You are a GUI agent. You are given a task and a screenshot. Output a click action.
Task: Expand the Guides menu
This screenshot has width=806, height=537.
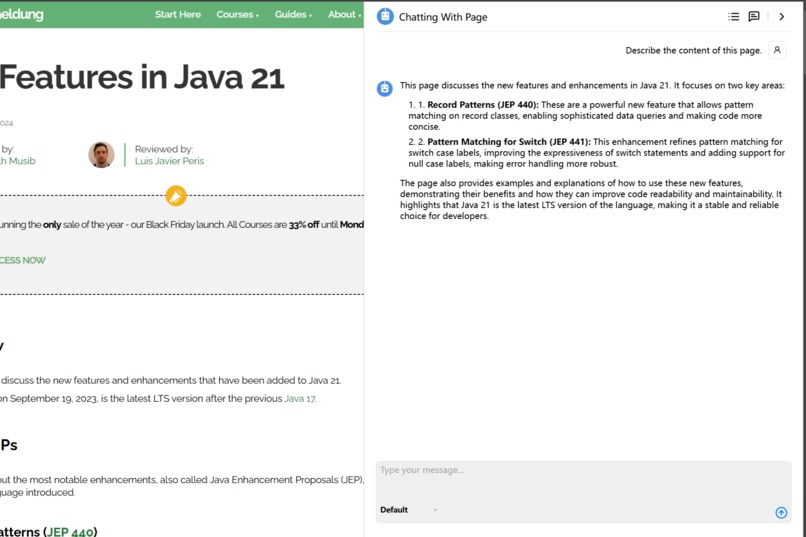click(293, 14)
